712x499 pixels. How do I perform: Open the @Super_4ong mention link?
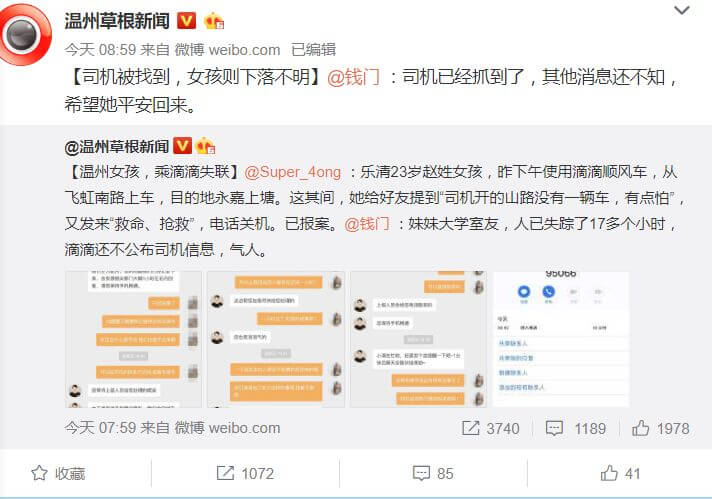click(292, 172)
